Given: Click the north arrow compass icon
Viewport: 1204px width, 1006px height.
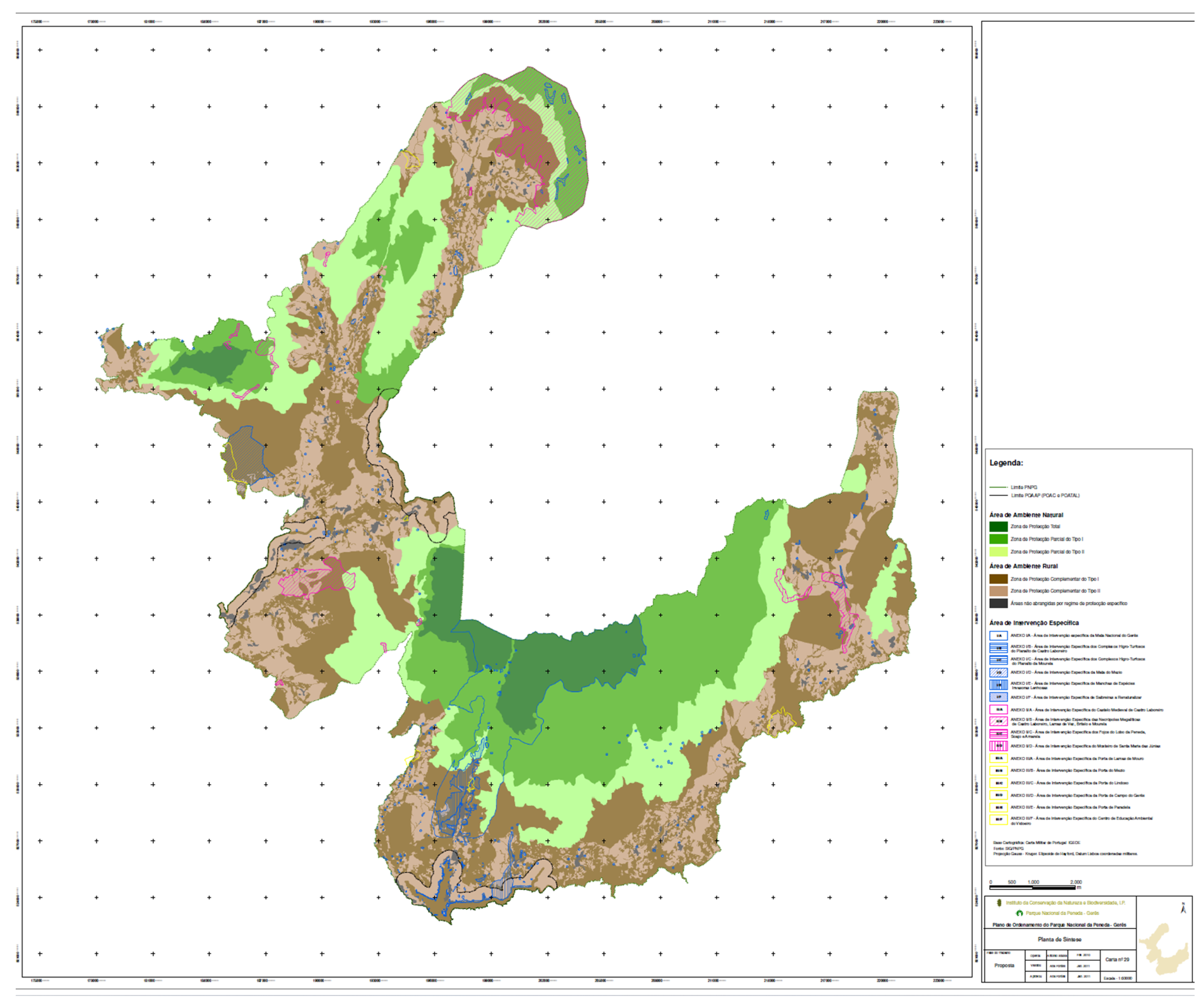Looking at the screenshot, I should (x=1183, y=909).
